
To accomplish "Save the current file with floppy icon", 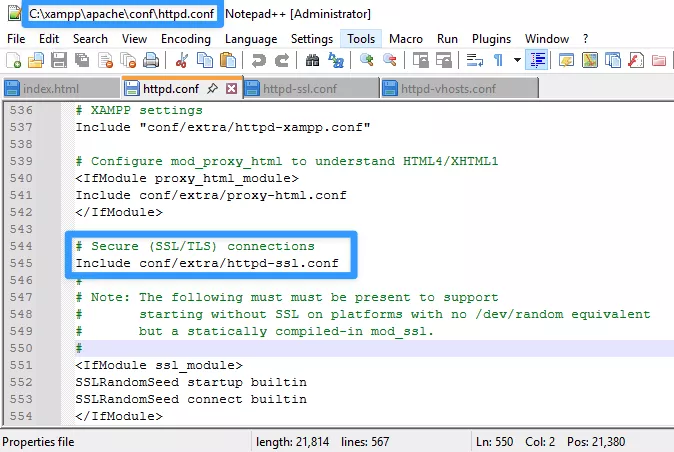I will (59, 60).
